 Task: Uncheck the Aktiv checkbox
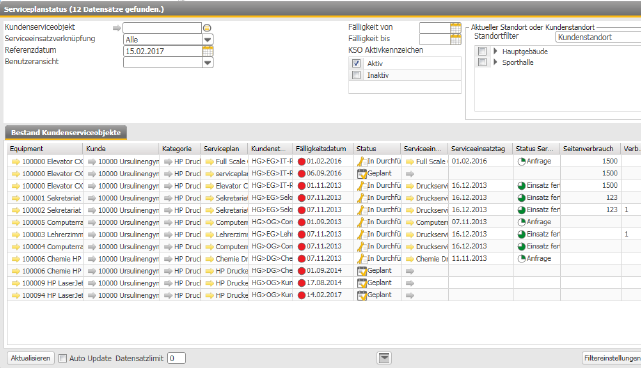click(x=356, y=63)
